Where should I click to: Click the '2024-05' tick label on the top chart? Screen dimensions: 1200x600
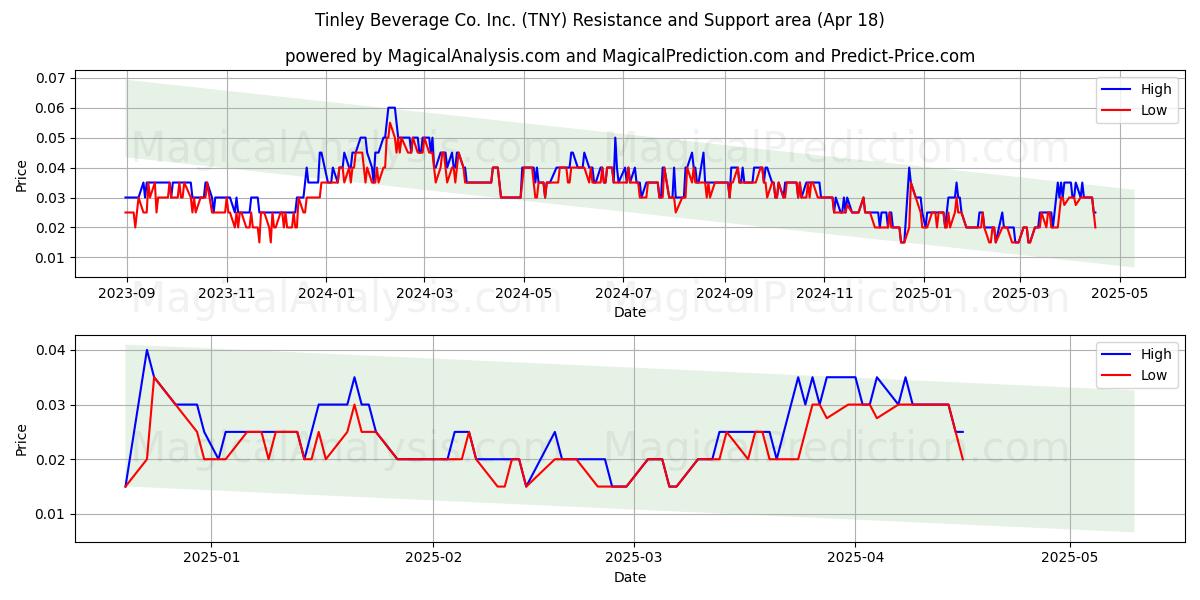click(524, 294)
